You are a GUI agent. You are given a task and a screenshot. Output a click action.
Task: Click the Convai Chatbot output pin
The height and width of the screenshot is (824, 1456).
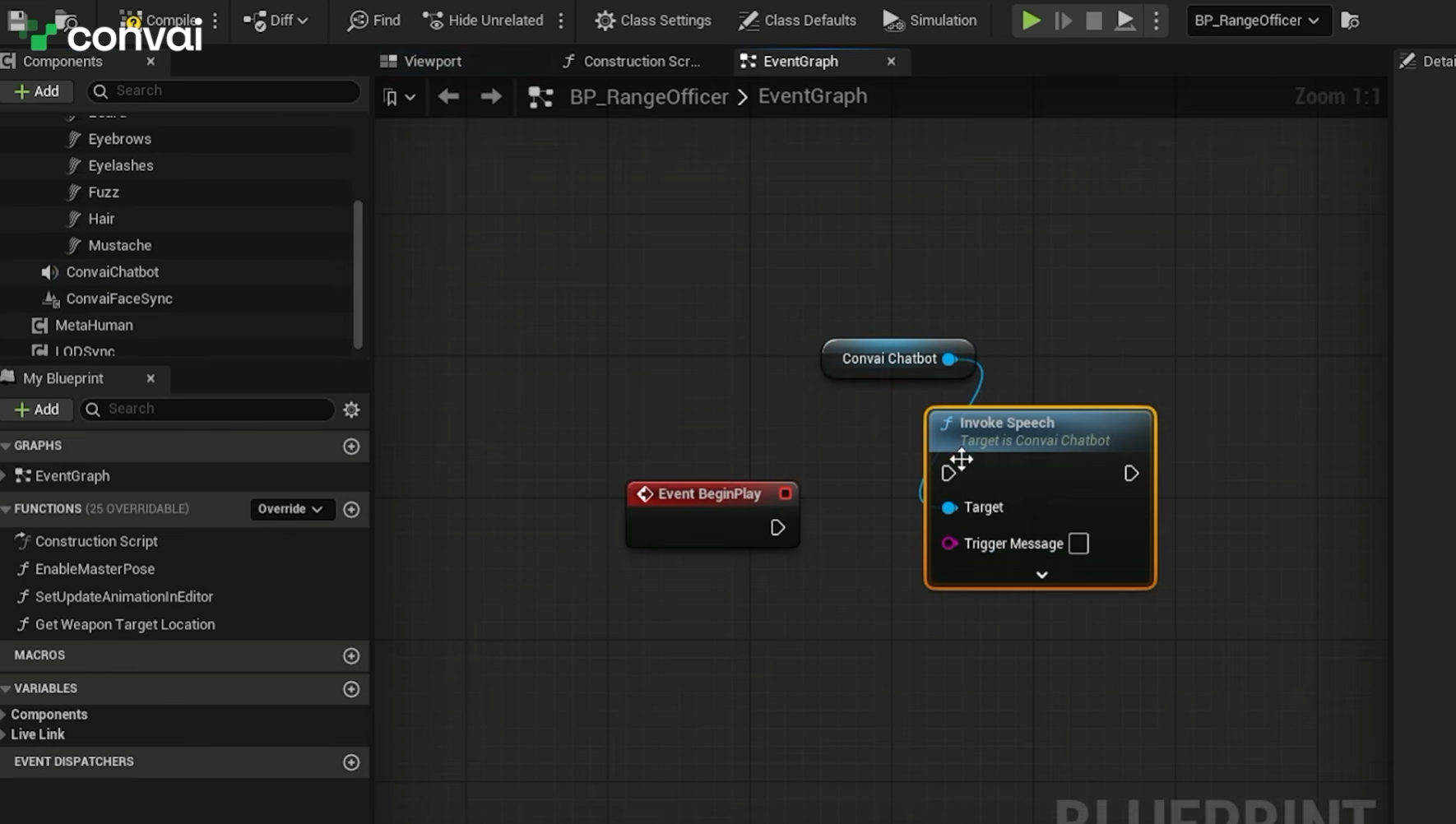[x=949, y=359]
